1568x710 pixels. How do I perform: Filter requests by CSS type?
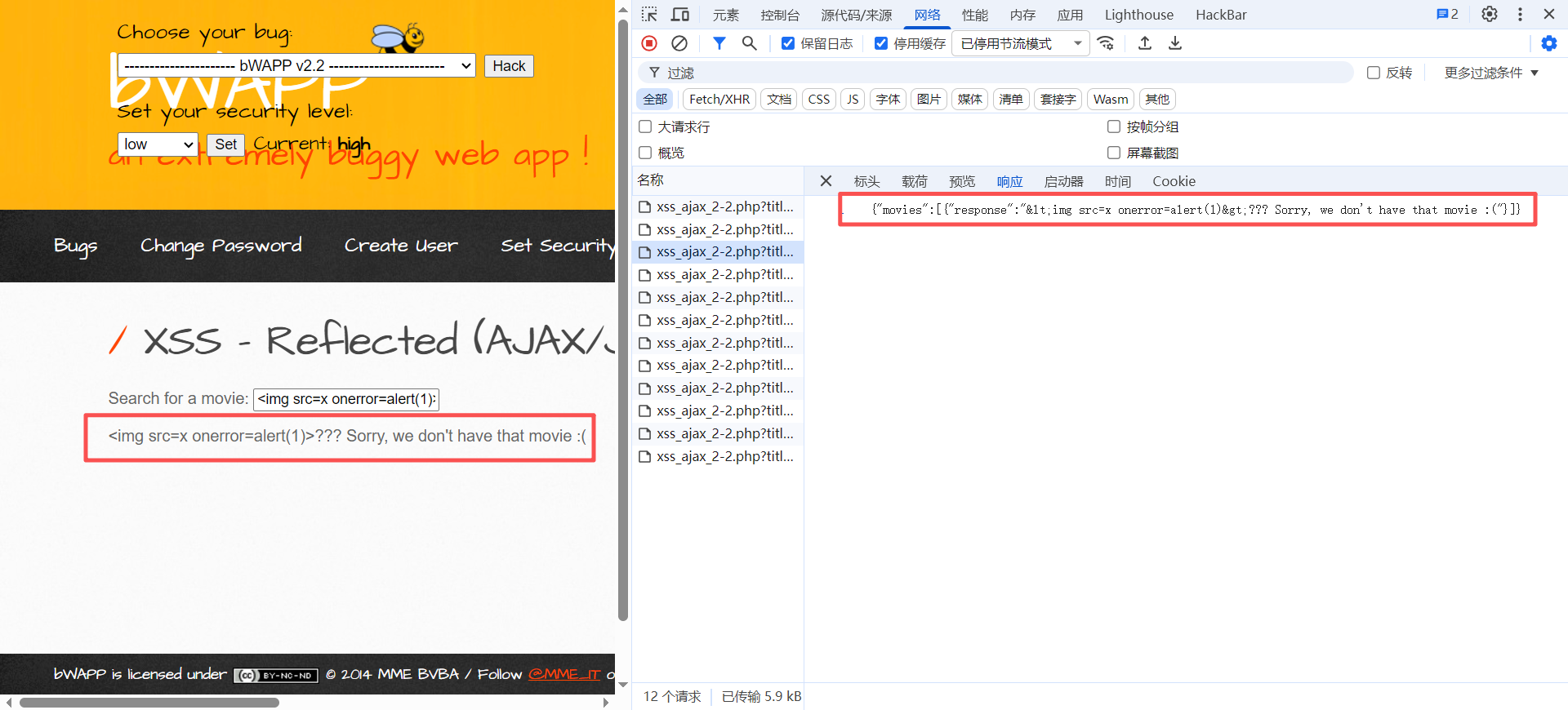point(819,100)
